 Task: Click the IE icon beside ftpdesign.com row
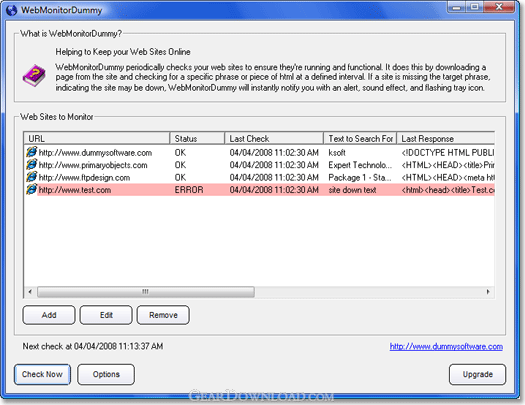pos(31,177)
